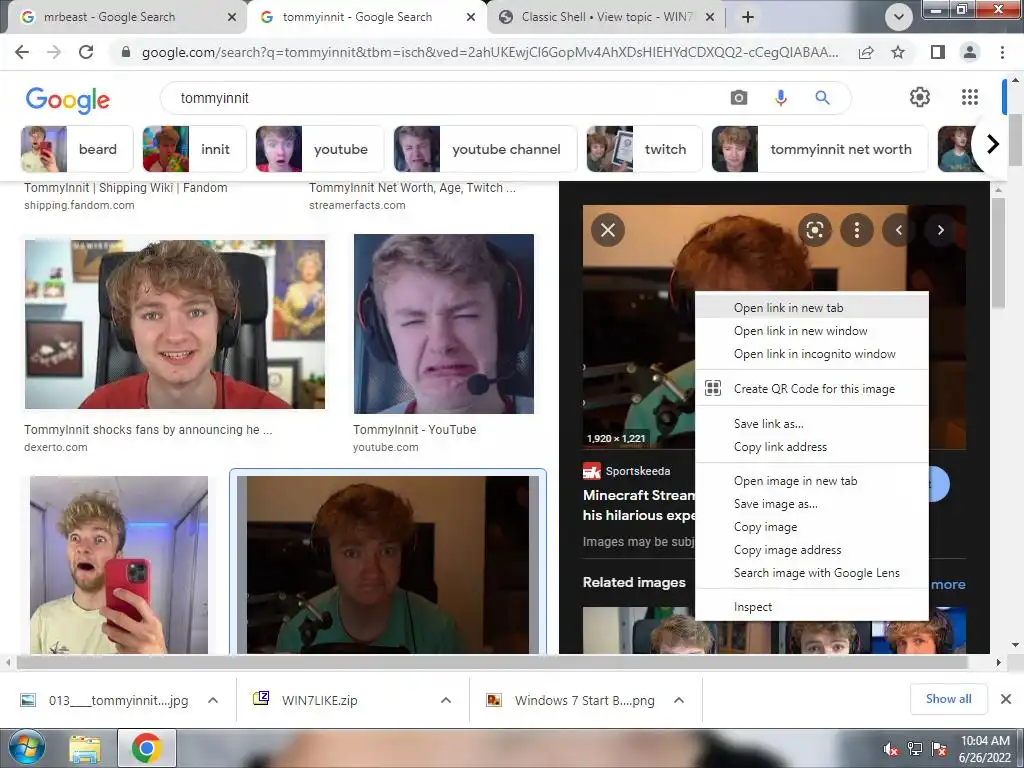The height and width of the screenshot is (768, 1024).
Task: Choose Open link in new window
Action: pyautogui.click(x=812, y=330)
